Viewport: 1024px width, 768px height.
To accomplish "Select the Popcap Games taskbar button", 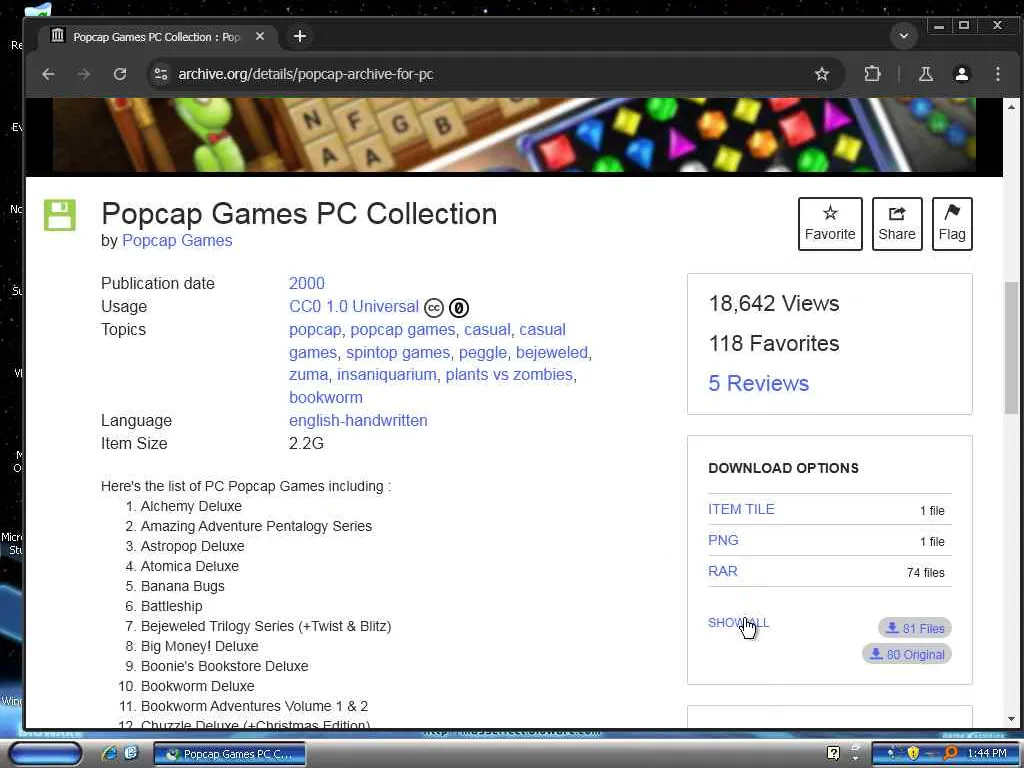I will (x=229, y=754).
